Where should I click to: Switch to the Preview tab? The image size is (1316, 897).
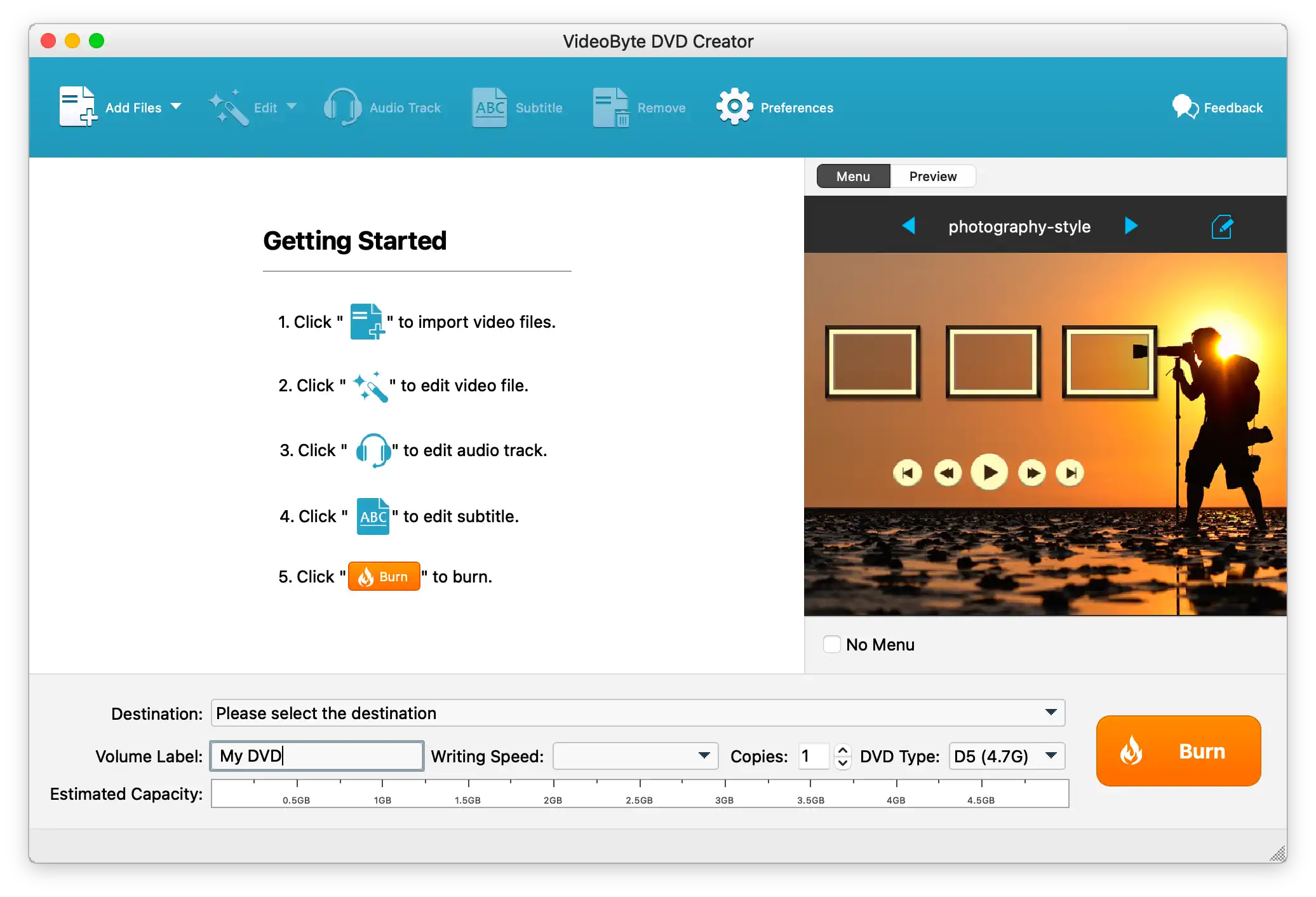932,176
